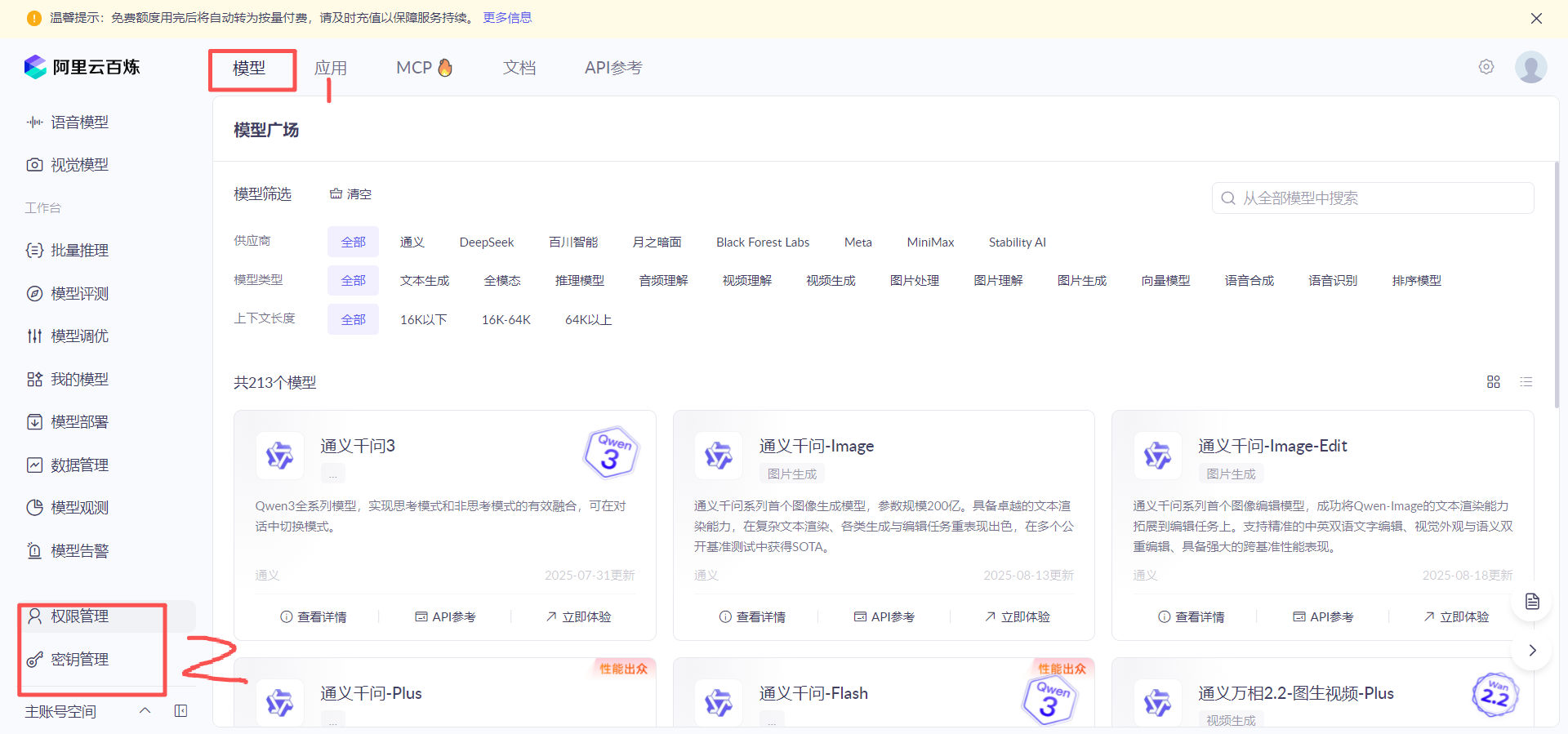Click the 权限管理 person icon

(x=34, y=616)
